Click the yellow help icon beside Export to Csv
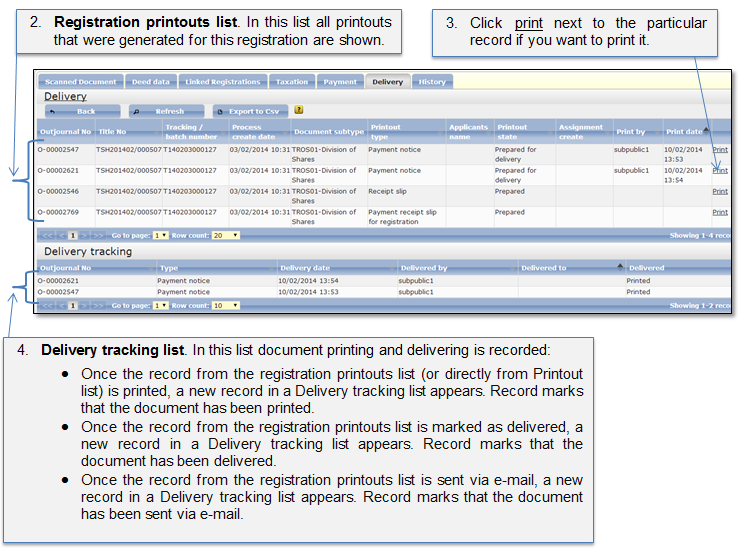Image resolution: width=739 pixels, height=548 pixels. [299, 110]
